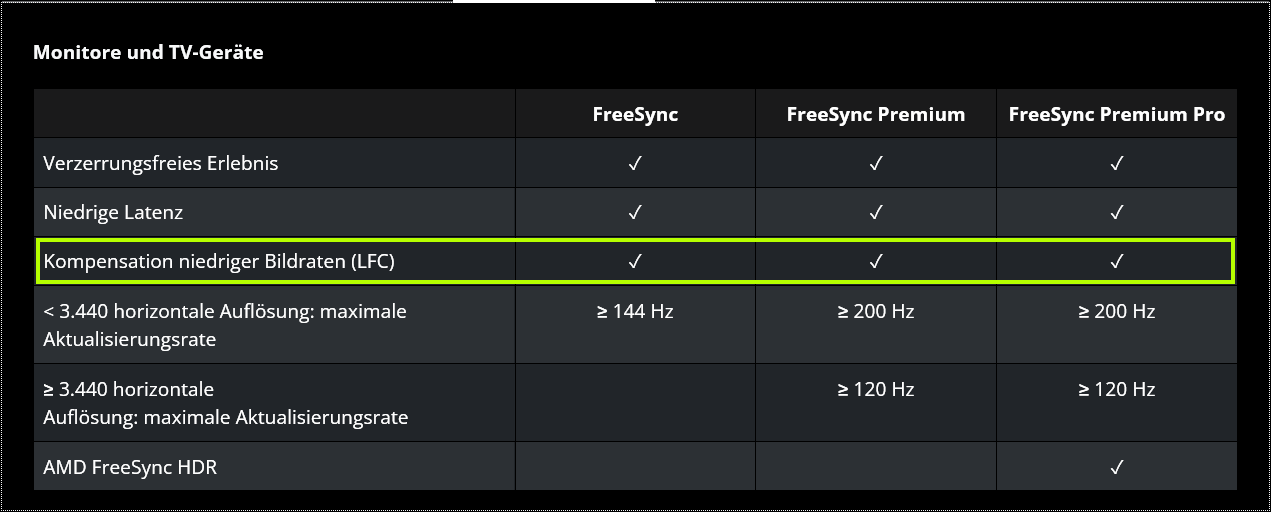The height and width of the screenshot is (512, 1271).
Task: Click FreeSync checkmark for Verzerrungsfreies Erlebnis
Action: coord(635,163)
